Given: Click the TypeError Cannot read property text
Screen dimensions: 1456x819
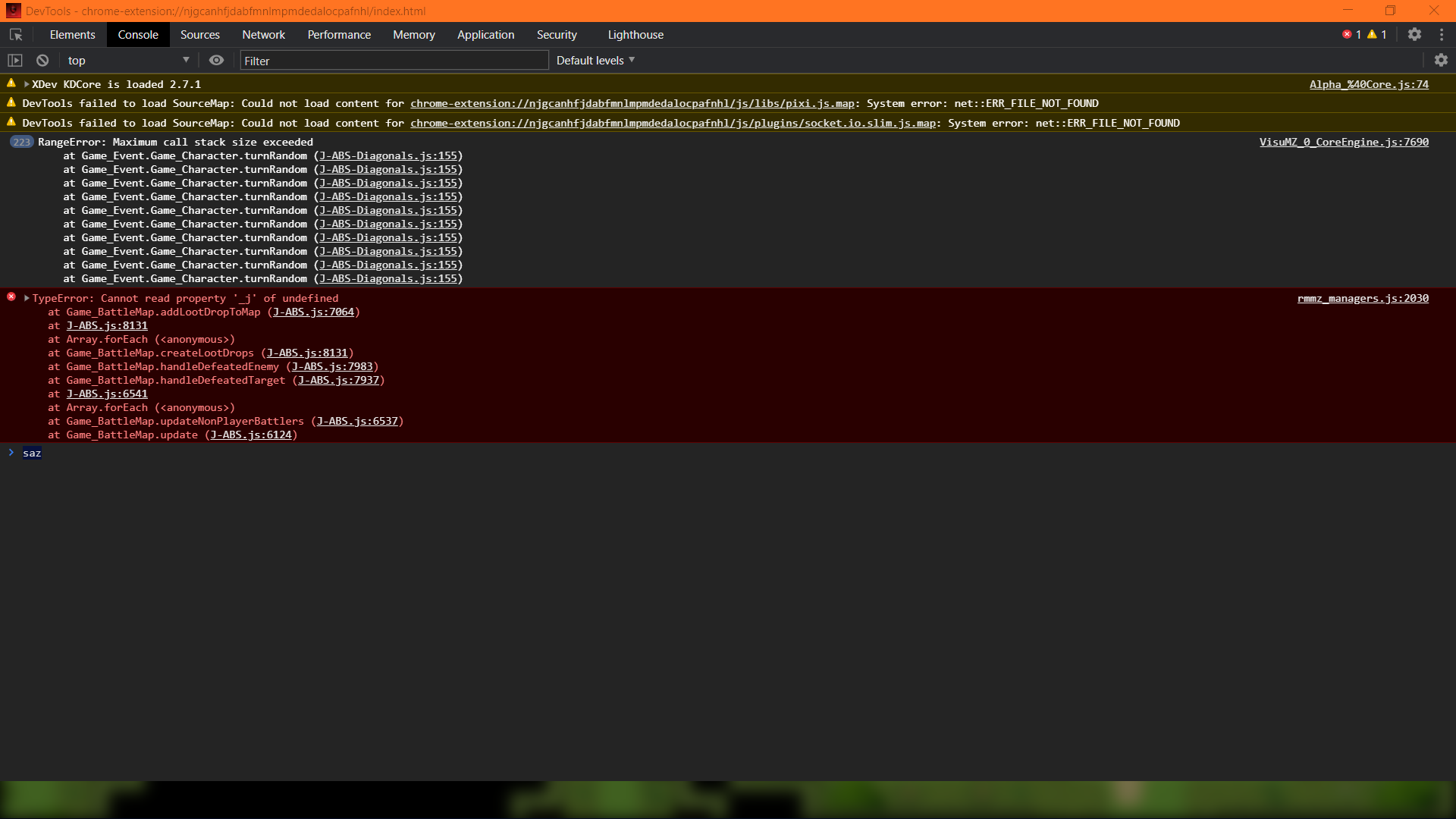Looking at the screenshot, I should click(185, 298).
